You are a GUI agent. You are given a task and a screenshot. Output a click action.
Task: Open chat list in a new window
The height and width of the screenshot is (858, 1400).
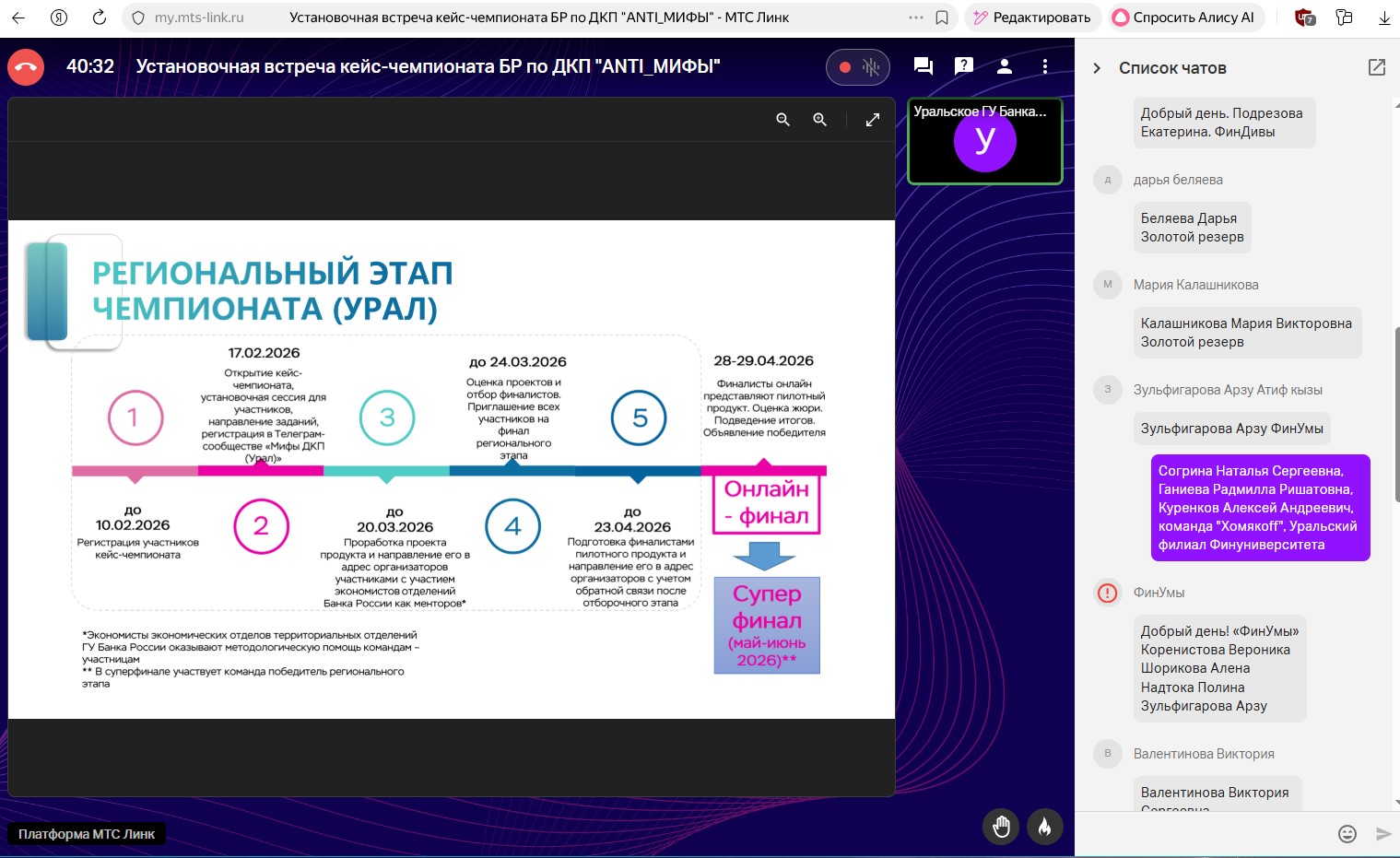click(x=1376, y=66)
